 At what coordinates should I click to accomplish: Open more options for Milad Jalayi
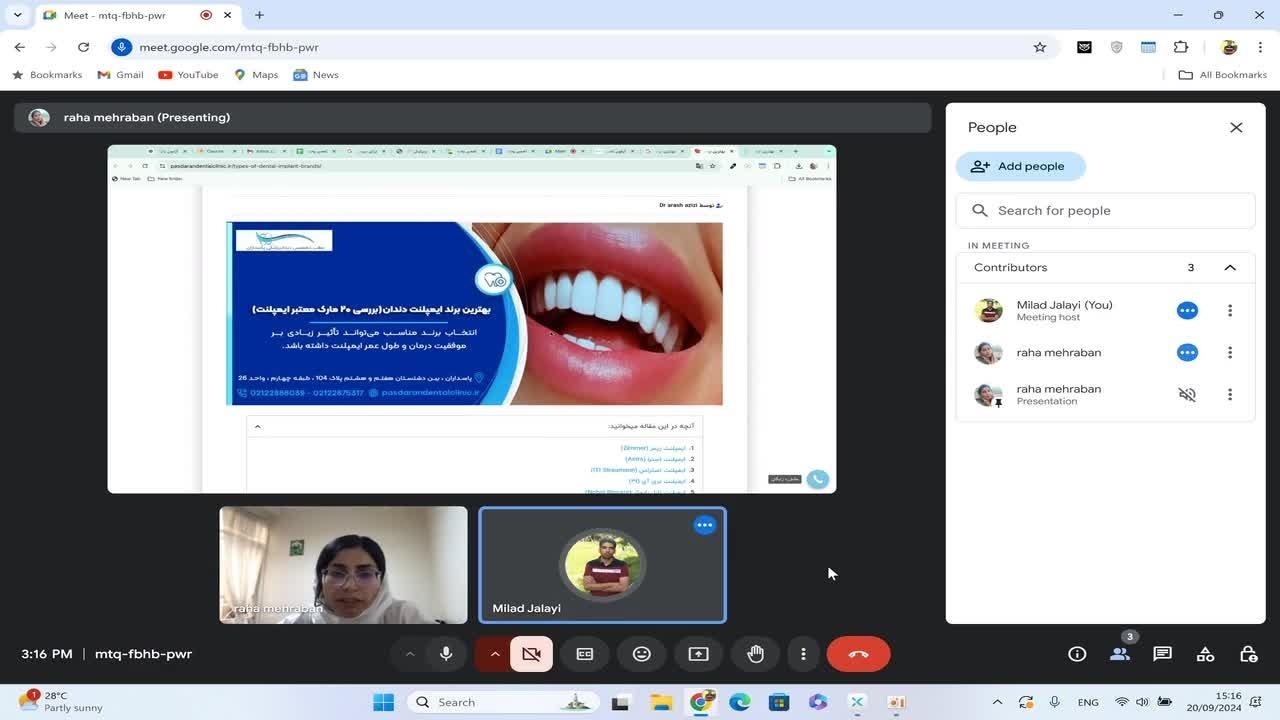coord(1230,311)
